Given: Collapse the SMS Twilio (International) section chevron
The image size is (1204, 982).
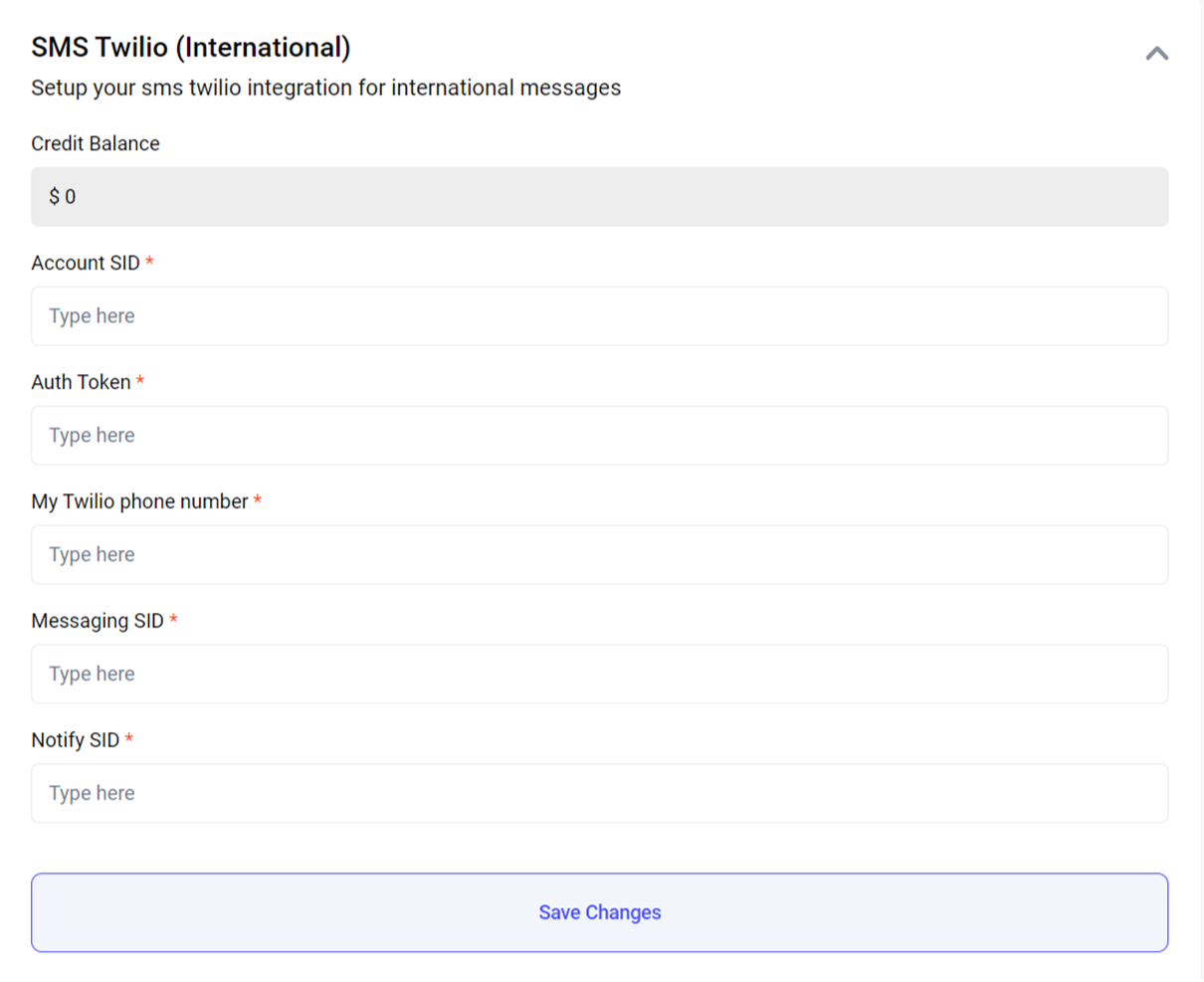Looking at the screenshot, I should 1156,54.
